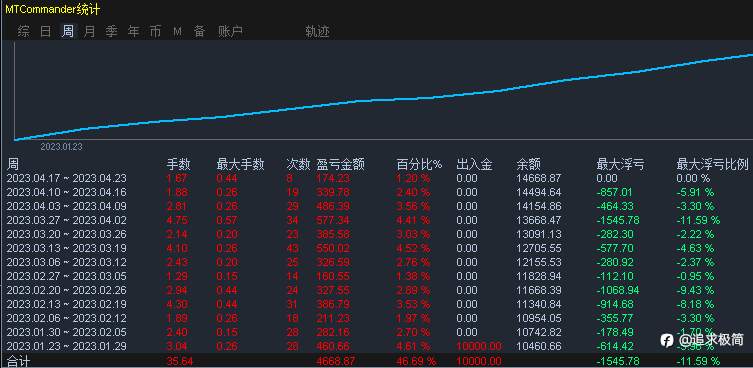753x368 pixels.
Task: Click the balance value 11668.39
Action: pos(538,290)
